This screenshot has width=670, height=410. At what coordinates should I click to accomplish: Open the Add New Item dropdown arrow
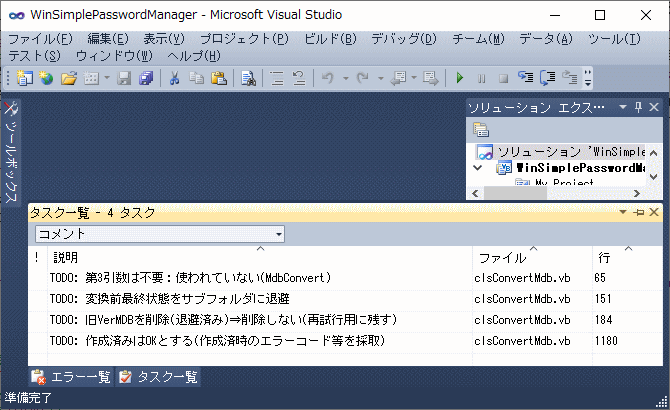pyautogui.click(x=107, y=78)
